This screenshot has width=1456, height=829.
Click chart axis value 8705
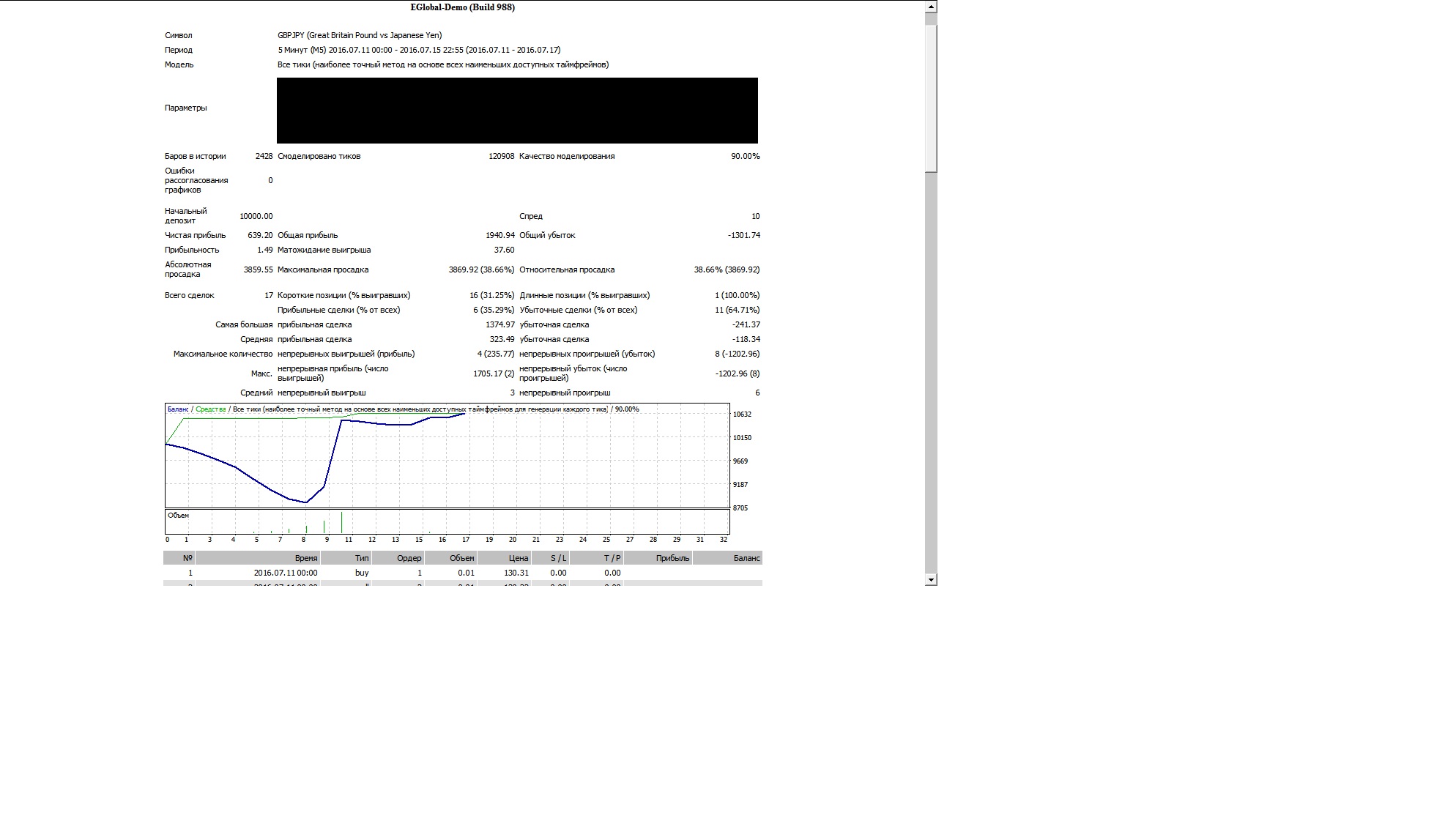tap(740, 508)
